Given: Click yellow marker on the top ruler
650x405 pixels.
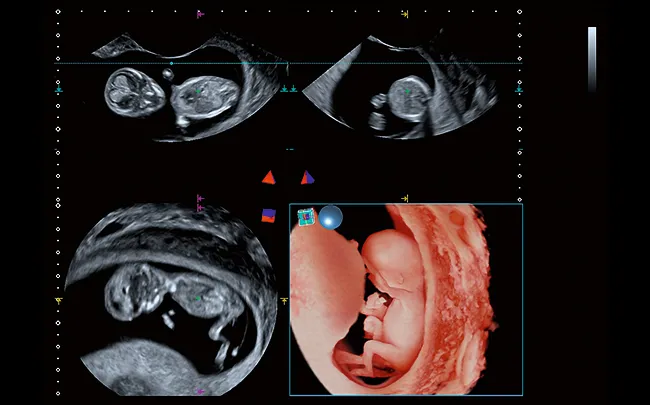Looking at the screenshot, I should point(405,14).
